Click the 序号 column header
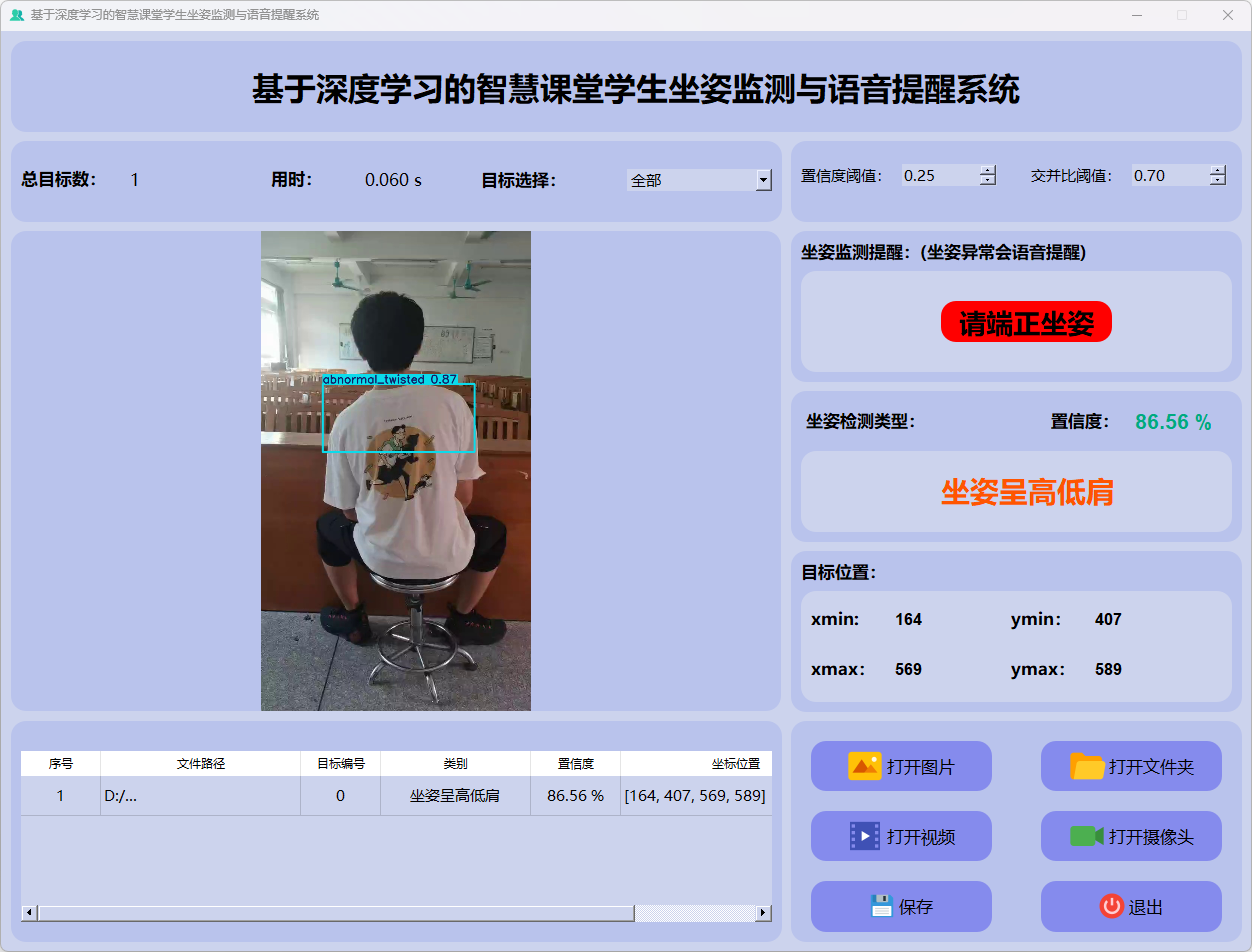This screenshot has height=952, width=1252. pyautogui.click(x=61, y=764)
